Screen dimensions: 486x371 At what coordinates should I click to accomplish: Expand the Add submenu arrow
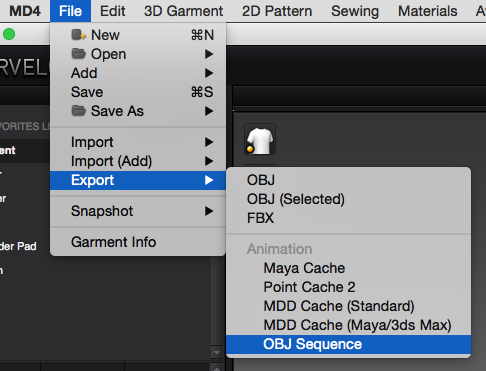tap(209, 73)
